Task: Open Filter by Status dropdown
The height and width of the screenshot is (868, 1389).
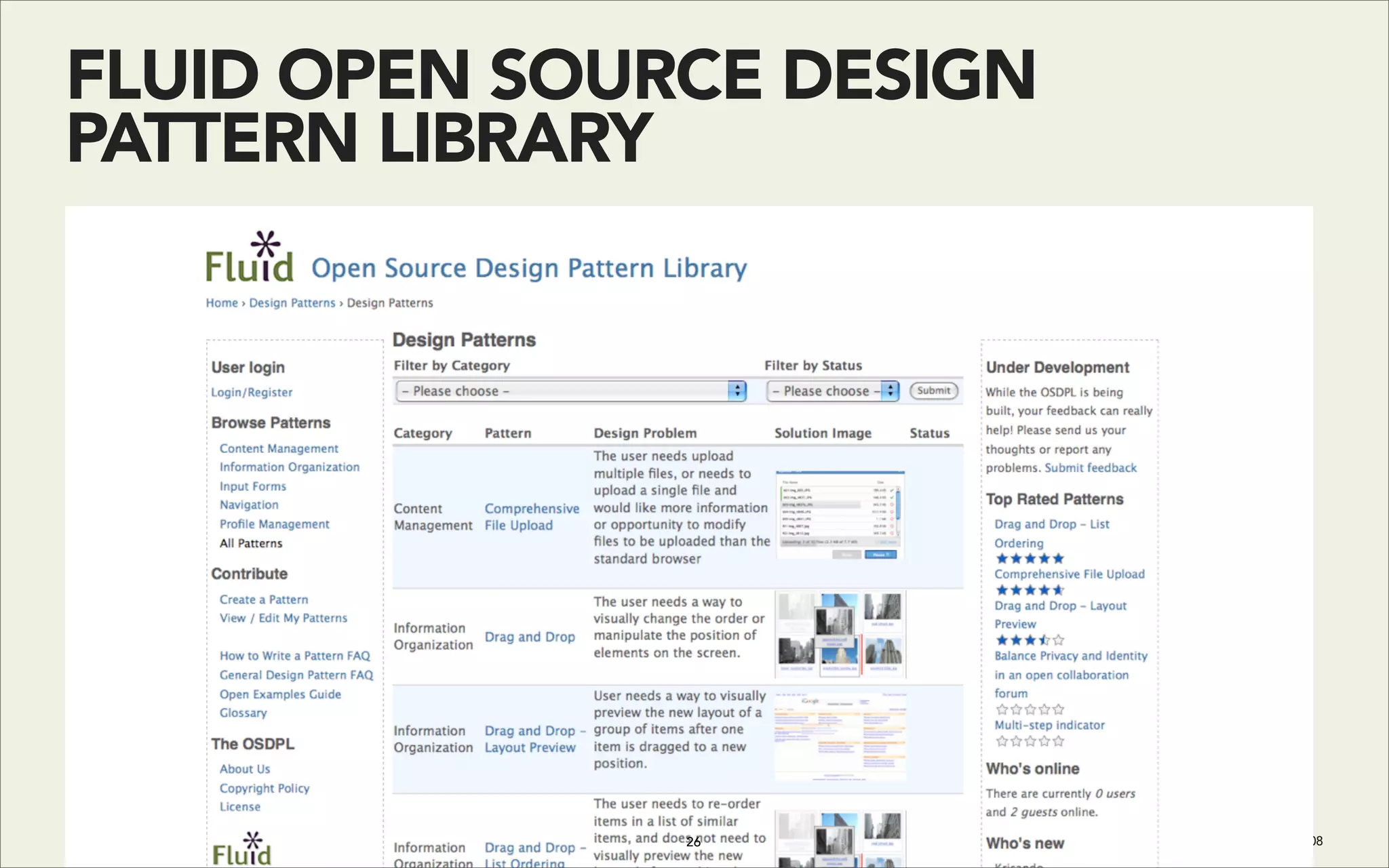Action: [x=833, y=391]
